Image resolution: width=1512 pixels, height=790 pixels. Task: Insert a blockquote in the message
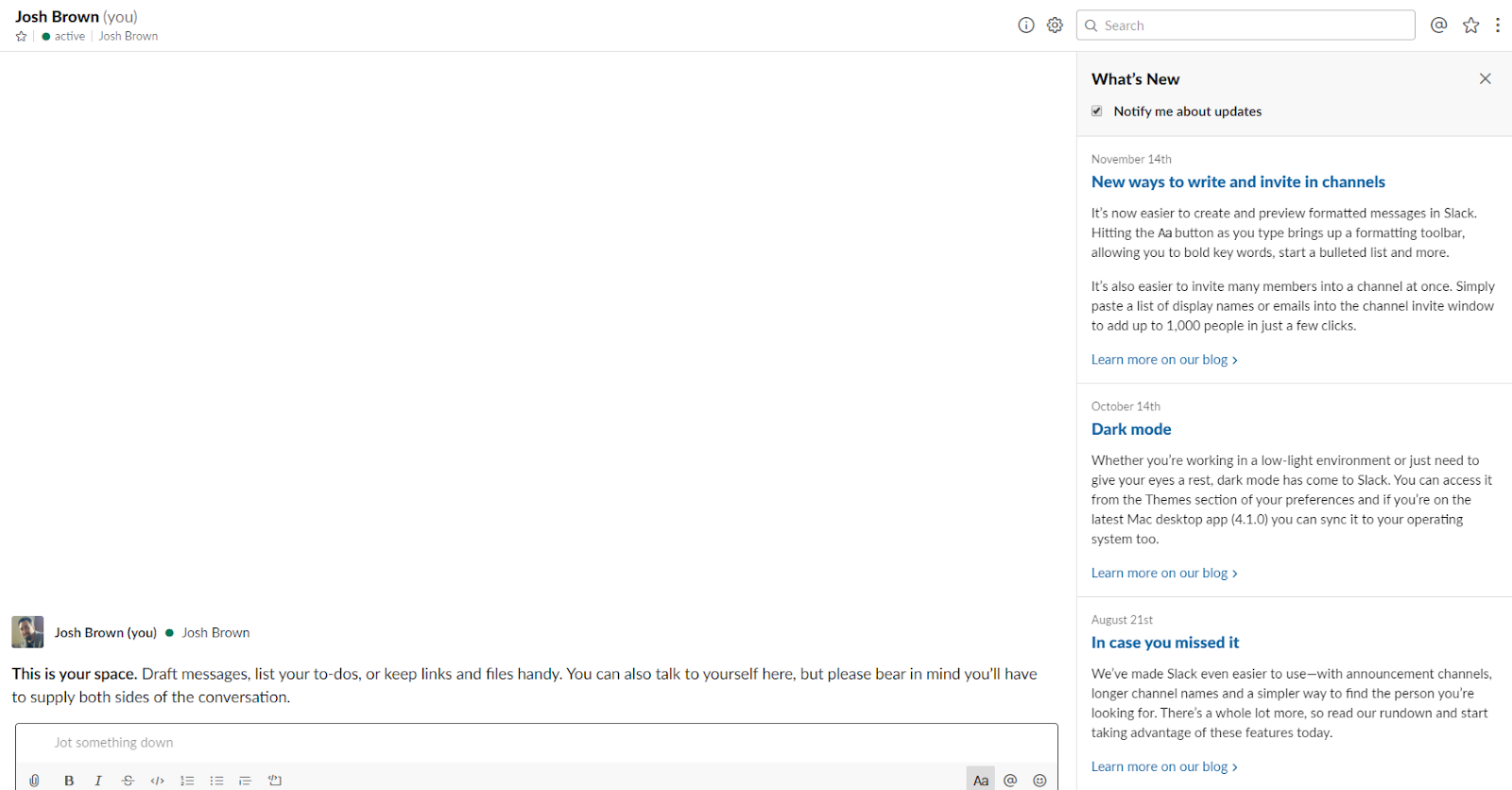[246, 781]
